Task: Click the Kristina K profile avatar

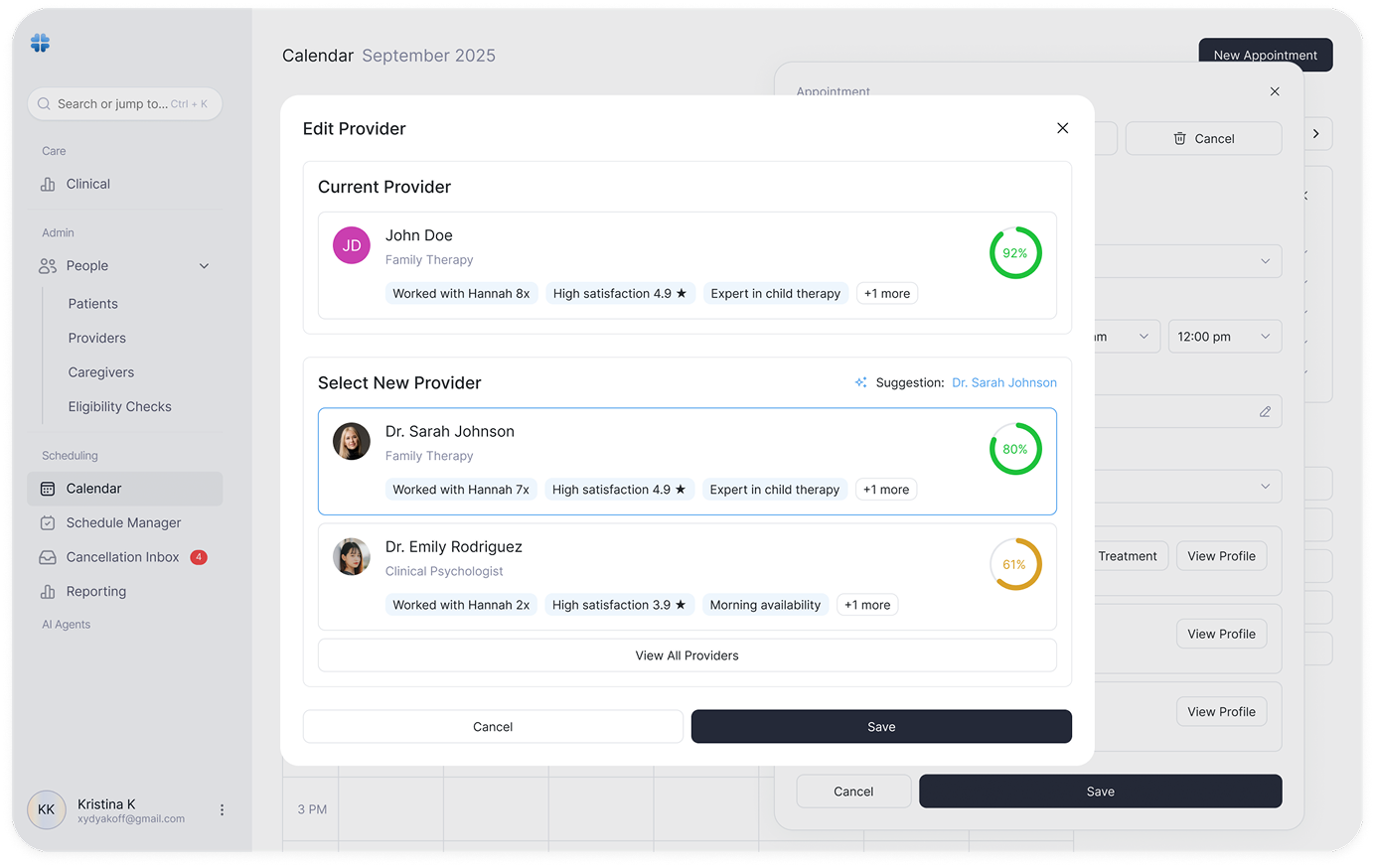Action: (46, 810)
